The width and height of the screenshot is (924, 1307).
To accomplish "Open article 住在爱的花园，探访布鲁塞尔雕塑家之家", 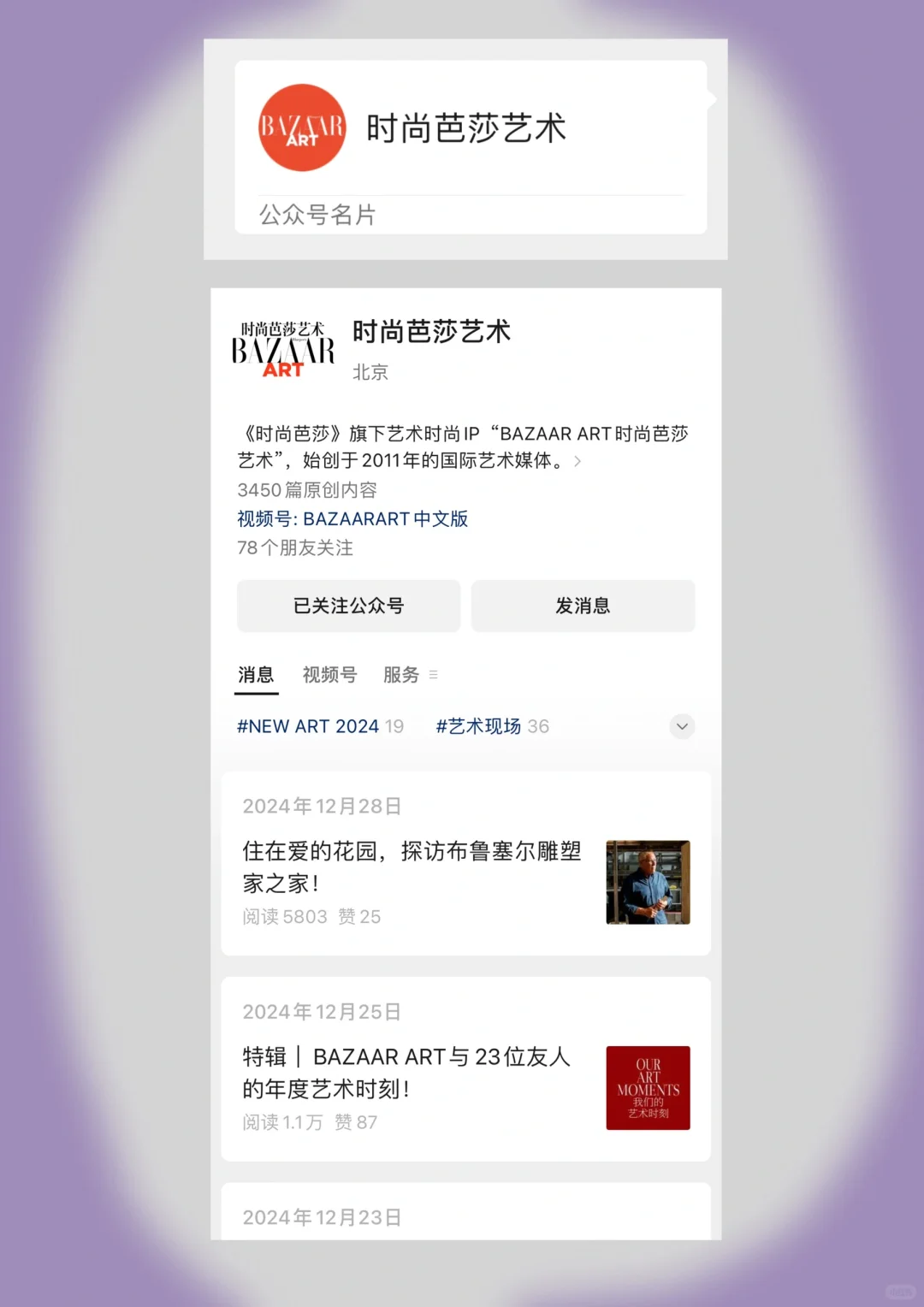I will (412, 866).
